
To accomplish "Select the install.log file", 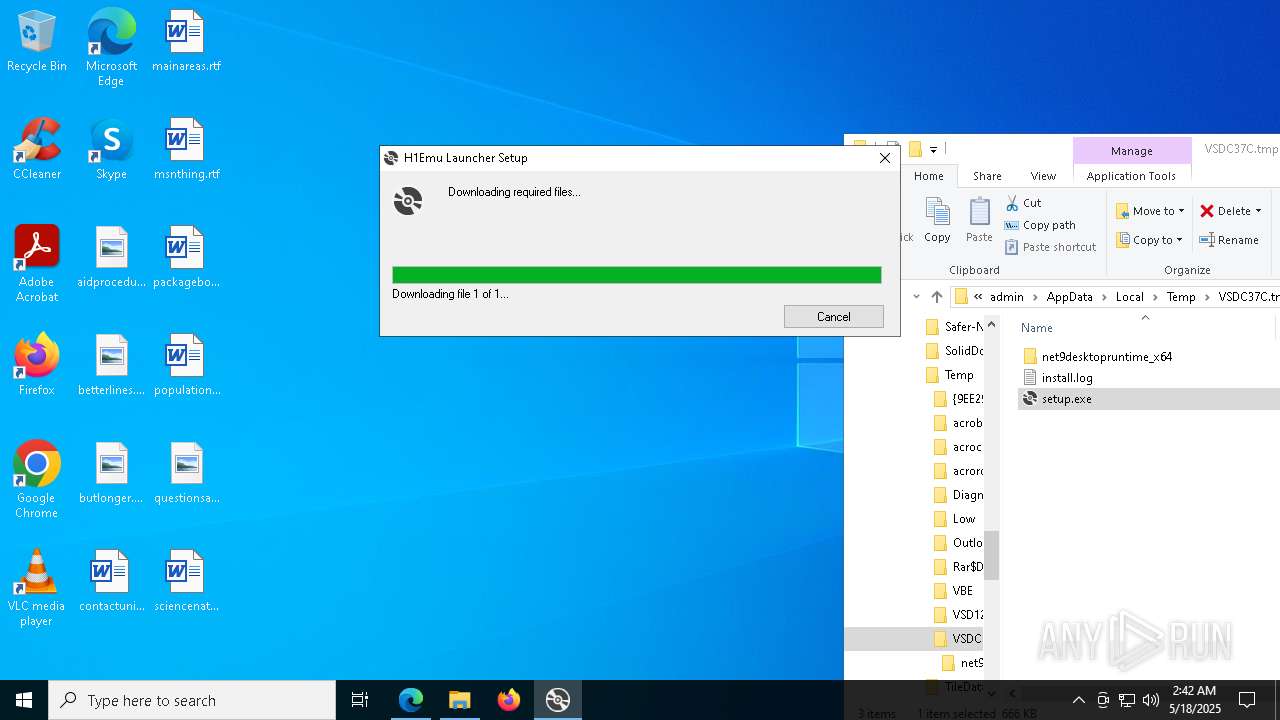I will [x=1067, y=378].
